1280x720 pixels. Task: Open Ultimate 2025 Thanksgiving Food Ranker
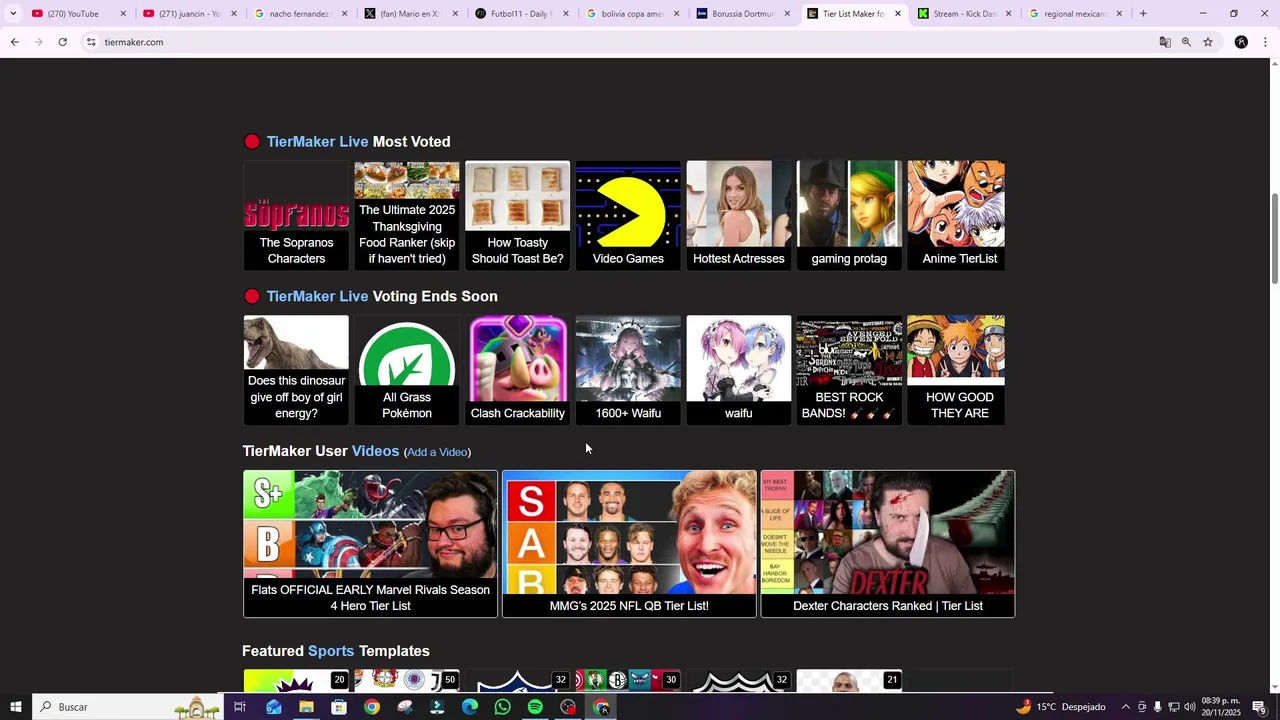[x=406, y=215]
